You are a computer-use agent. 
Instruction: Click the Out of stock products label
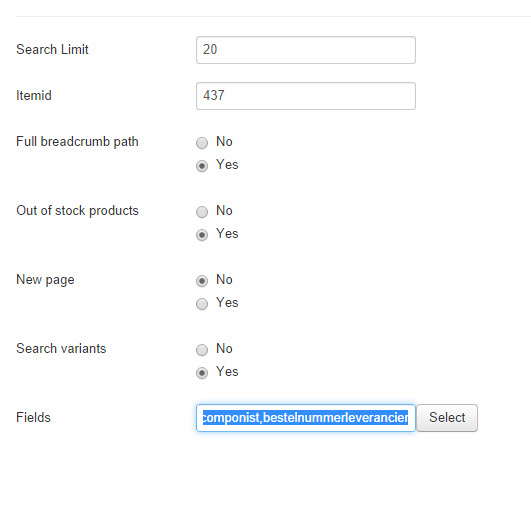(77, 211)
